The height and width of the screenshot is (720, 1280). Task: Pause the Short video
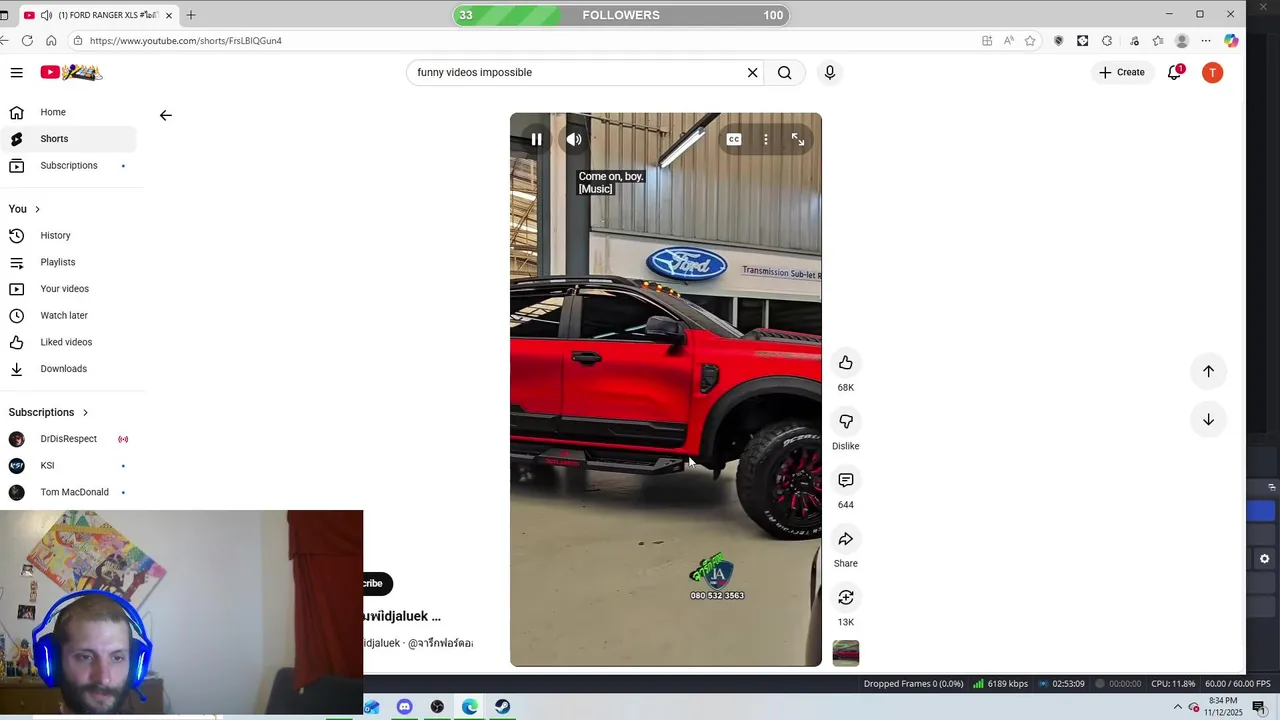(x=536, y=140)
